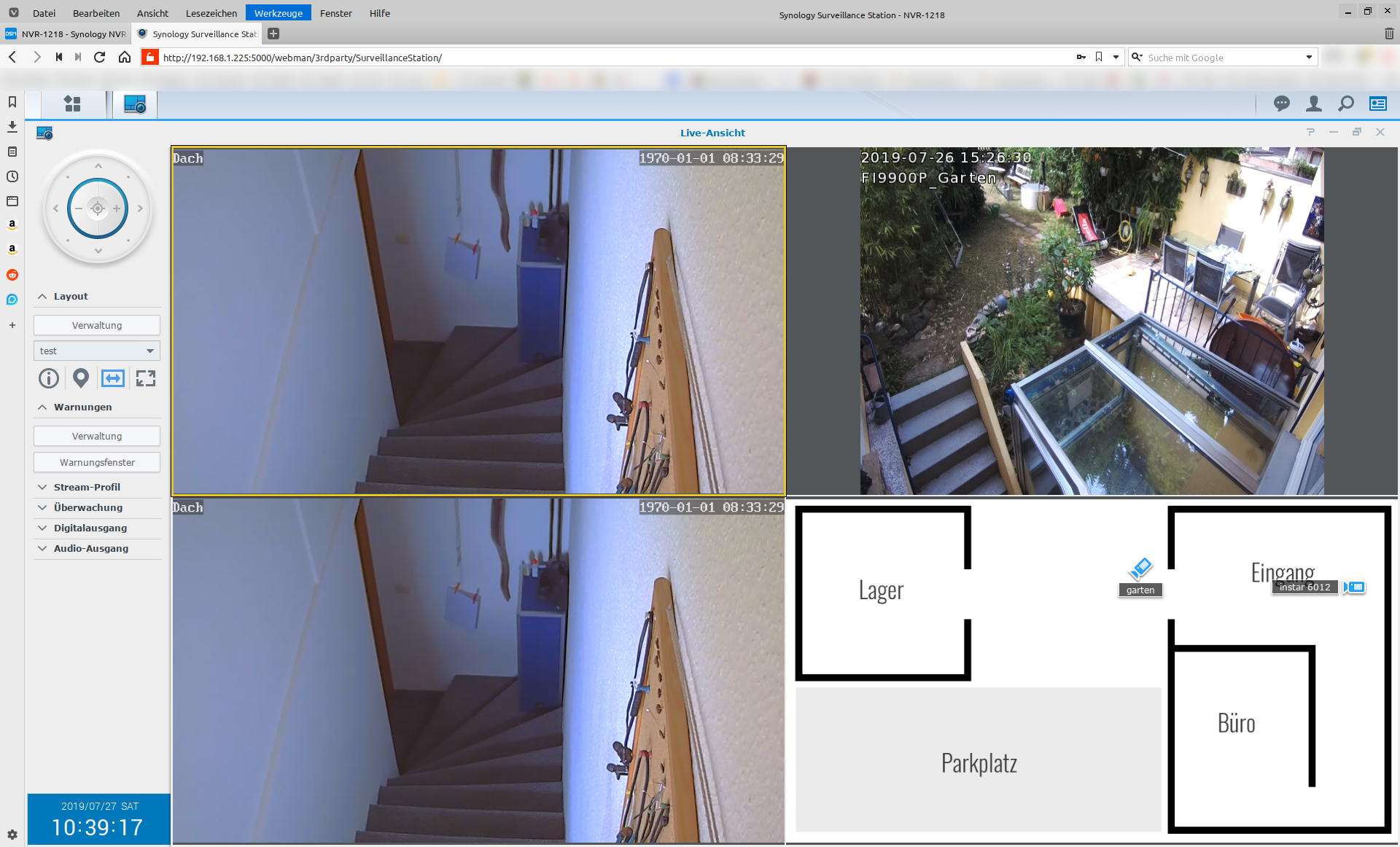Switch to the NVR-1218 Synology NVR tab

[x=67, y=34]
